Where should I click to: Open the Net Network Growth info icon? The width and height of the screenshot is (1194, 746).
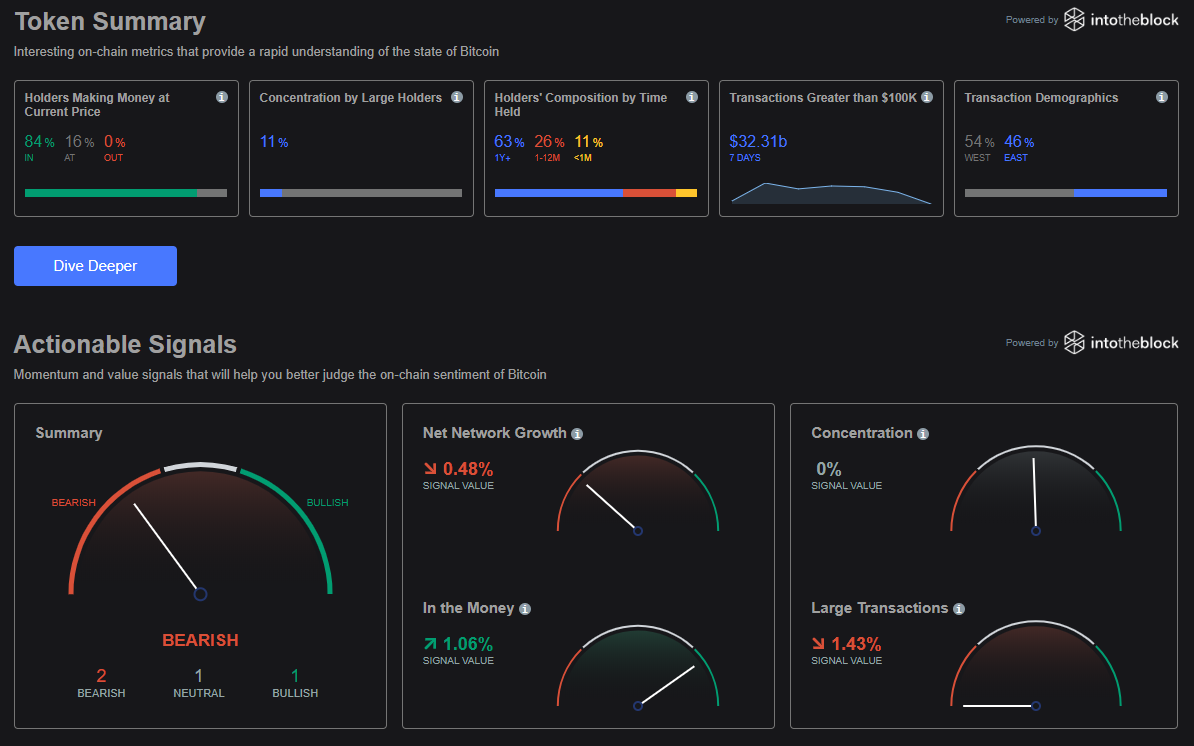[577, 434]
